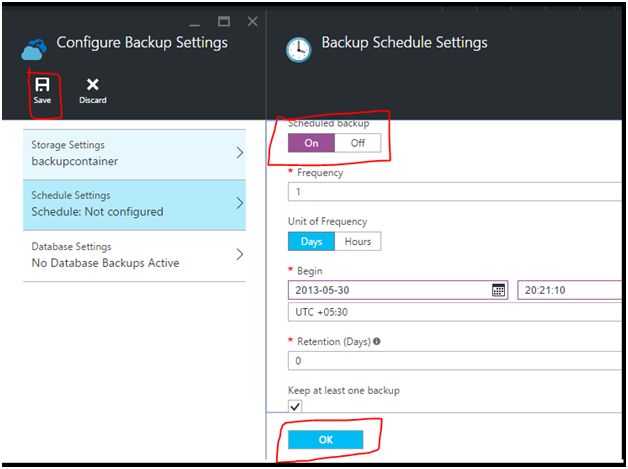Select Hours as unit of frequency
This screenshot has height=469, width=628.
click(358, 241)
